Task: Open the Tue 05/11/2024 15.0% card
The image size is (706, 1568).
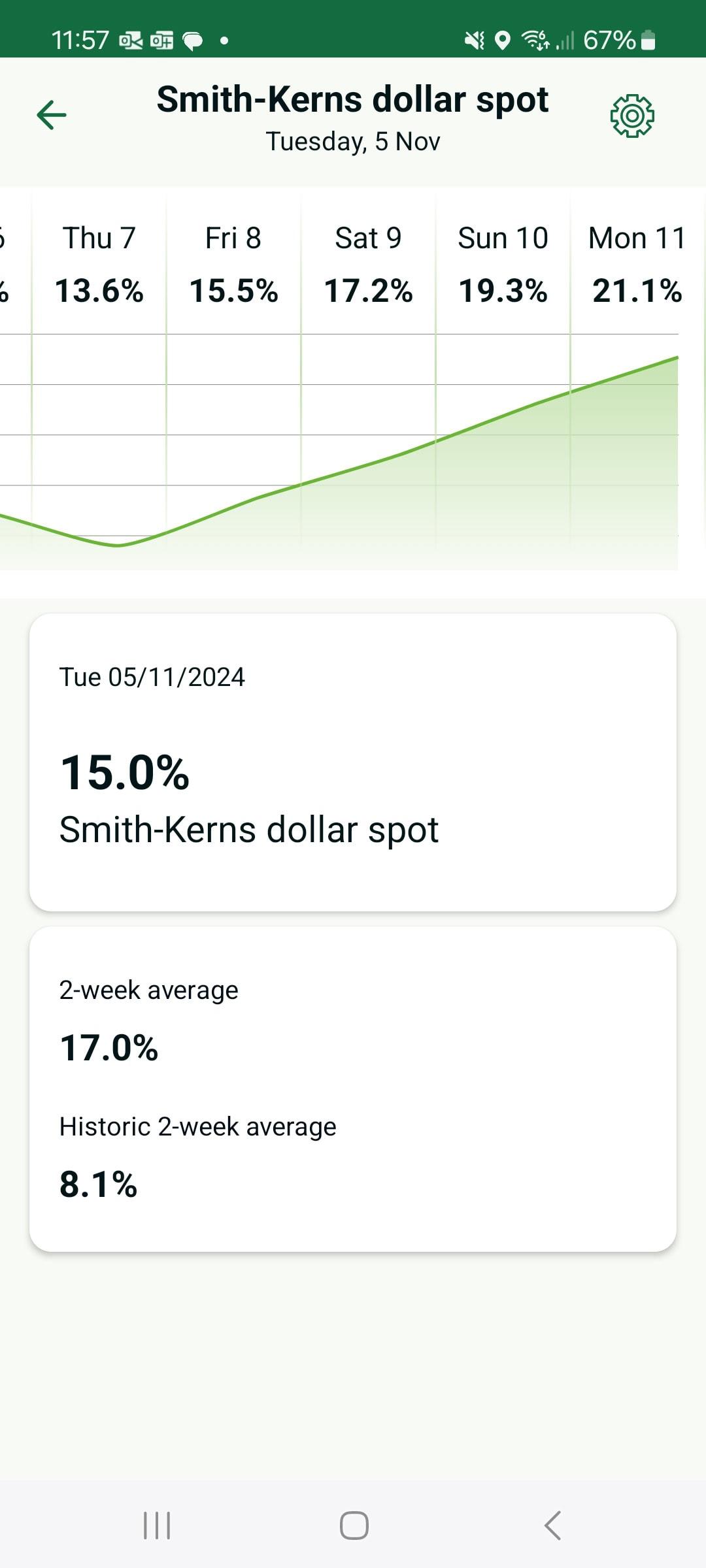Action: 353,762
